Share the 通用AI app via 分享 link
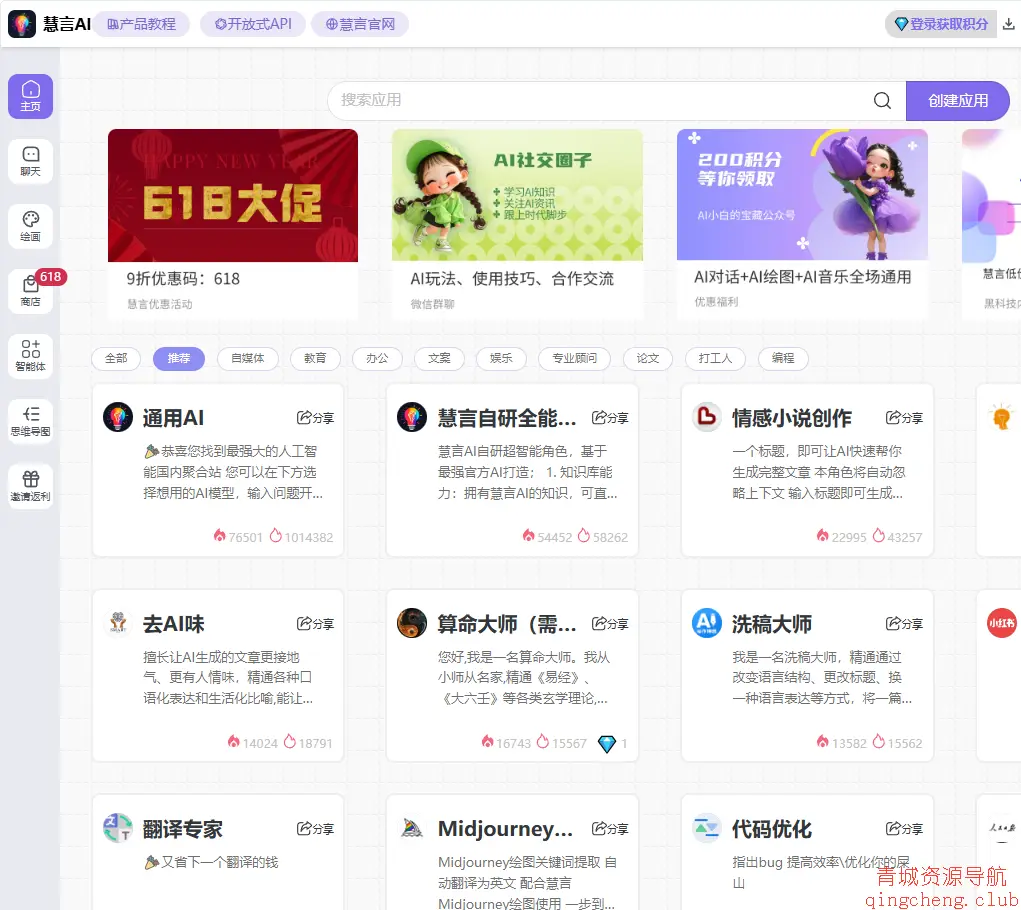Image resolution: width=1021 pixels, height=910 pixels. point(314,418)
